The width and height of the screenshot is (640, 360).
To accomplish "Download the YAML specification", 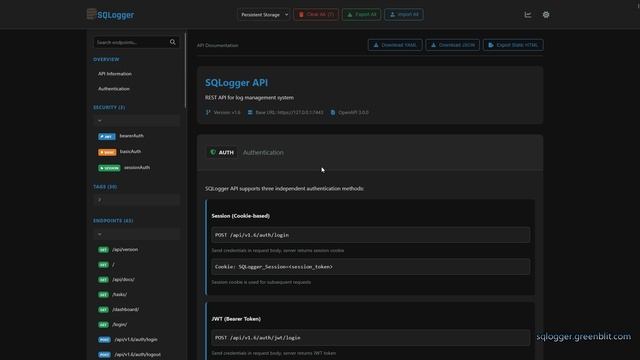I will [x=395, y=45].
